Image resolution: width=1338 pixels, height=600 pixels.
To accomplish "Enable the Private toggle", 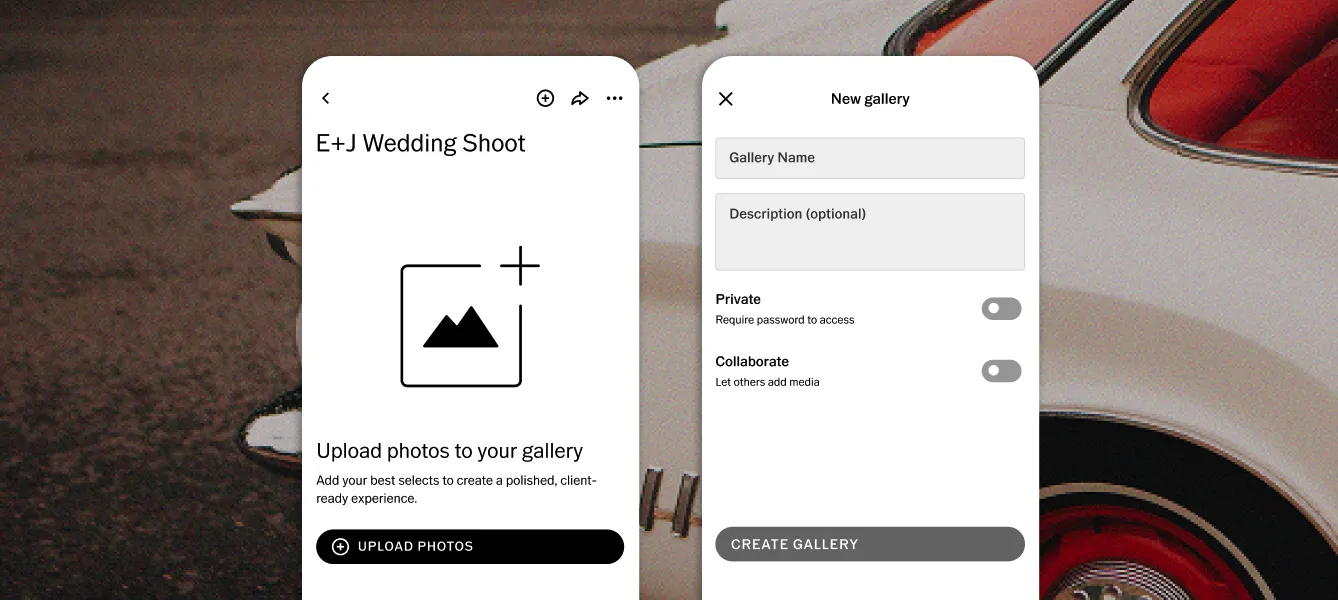I will pos(1001,309).
